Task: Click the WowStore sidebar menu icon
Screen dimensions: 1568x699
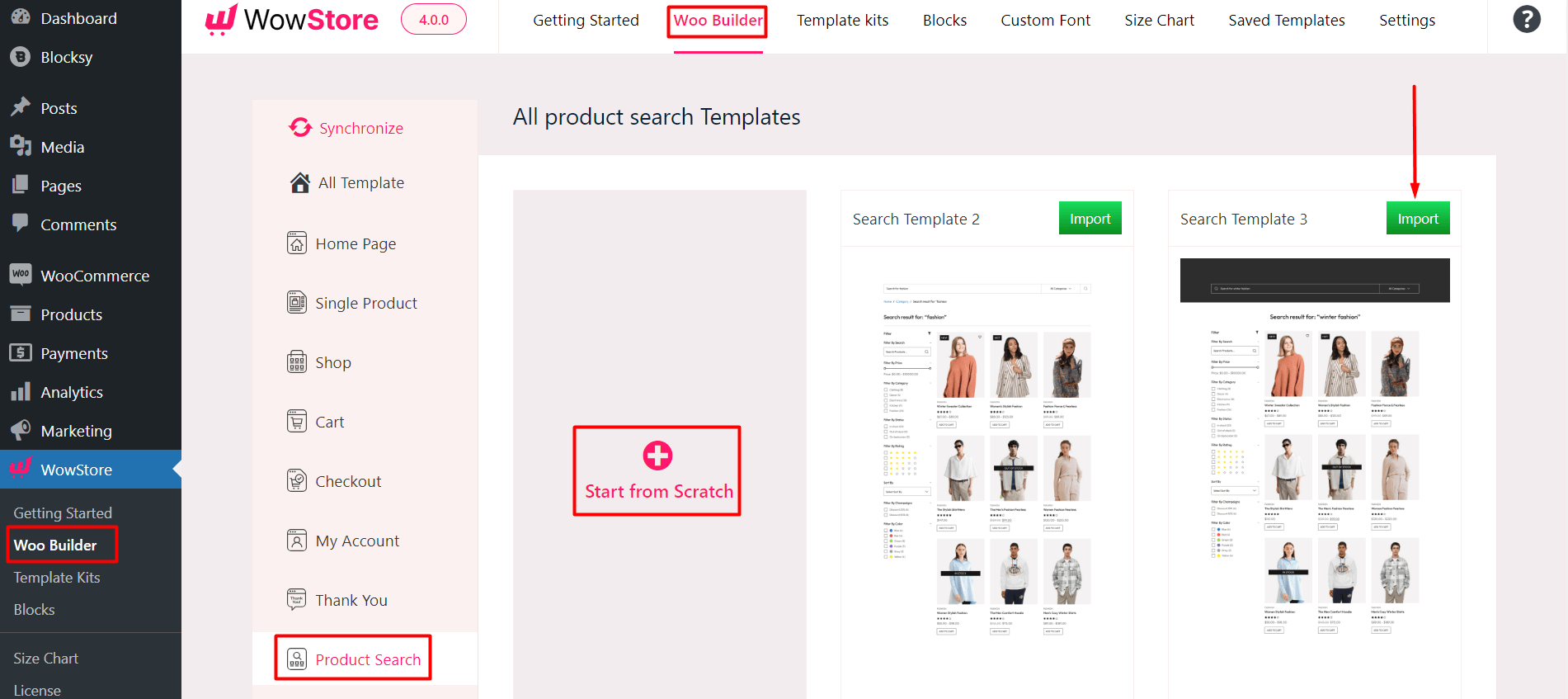Action: click(21, 468)
